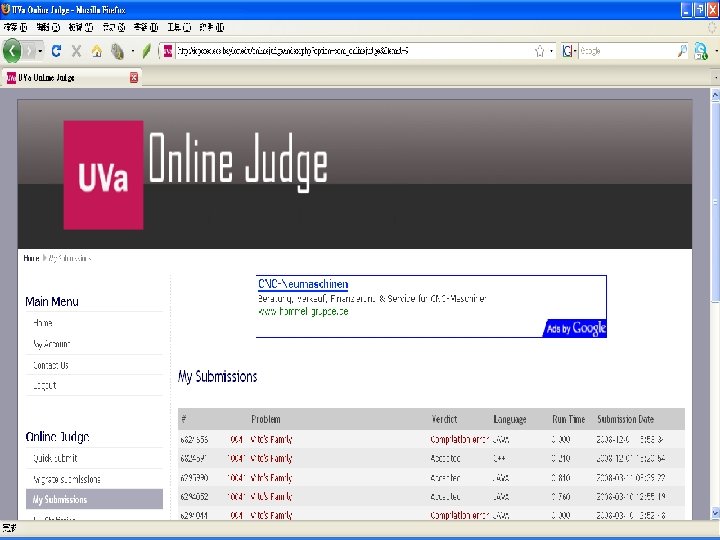Screen dimensions: 720x540
Task: Click Logout in the Main Menu
Action: click(45, 385)
